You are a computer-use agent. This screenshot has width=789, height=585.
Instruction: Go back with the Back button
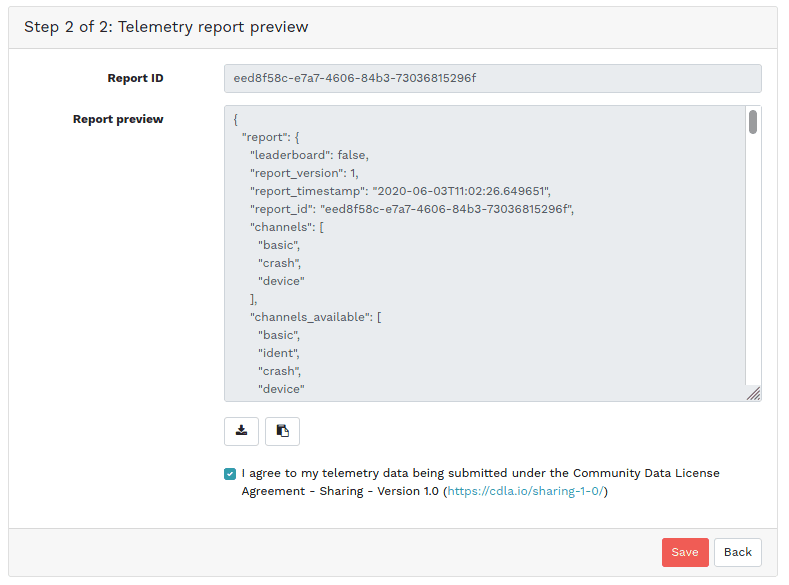click(737, 552)
